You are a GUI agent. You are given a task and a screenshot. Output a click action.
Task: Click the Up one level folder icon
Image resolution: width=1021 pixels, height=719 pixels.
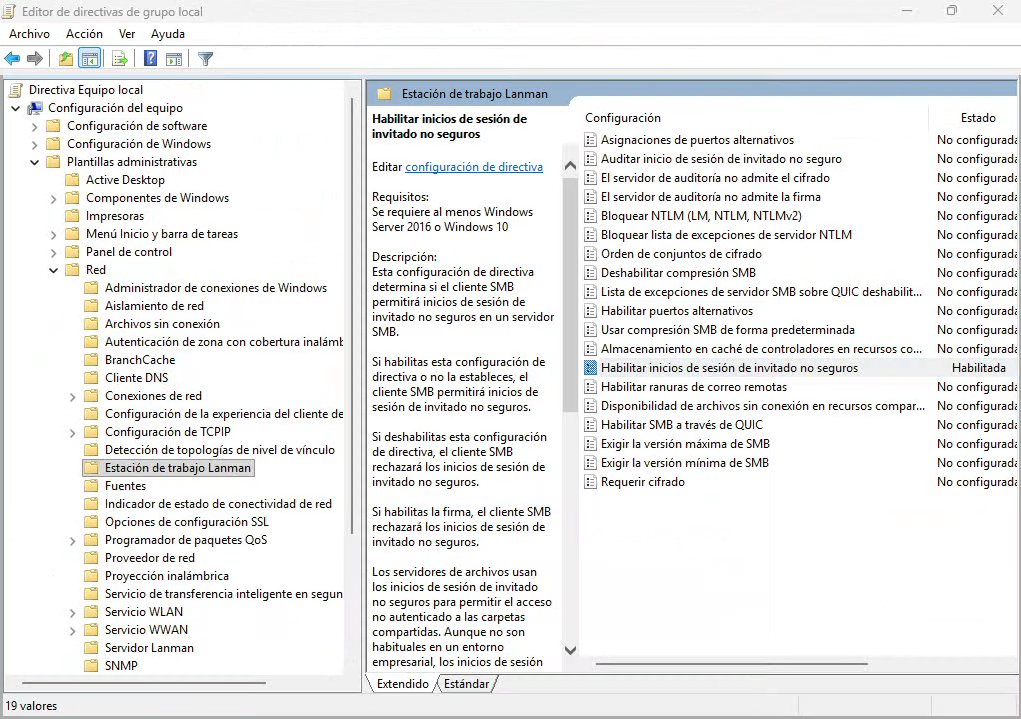tap(66, 59)
